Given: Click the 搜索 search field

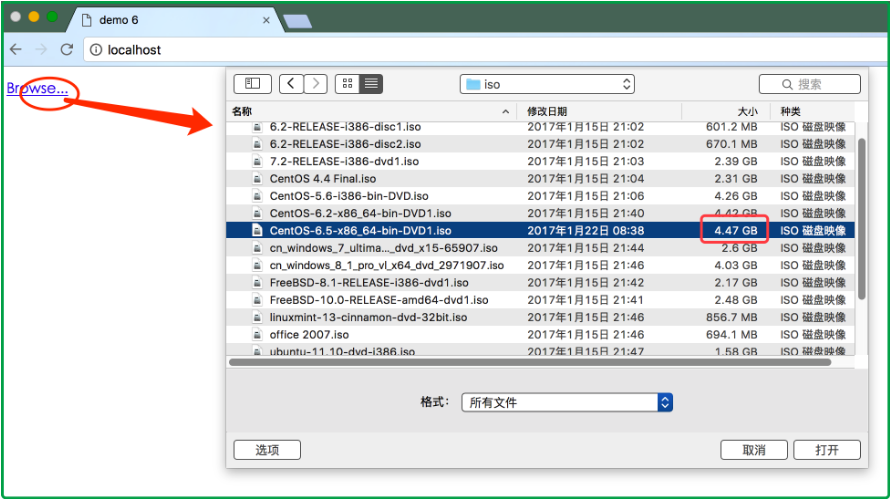Looking at the screenshot, I should (810, 85).
